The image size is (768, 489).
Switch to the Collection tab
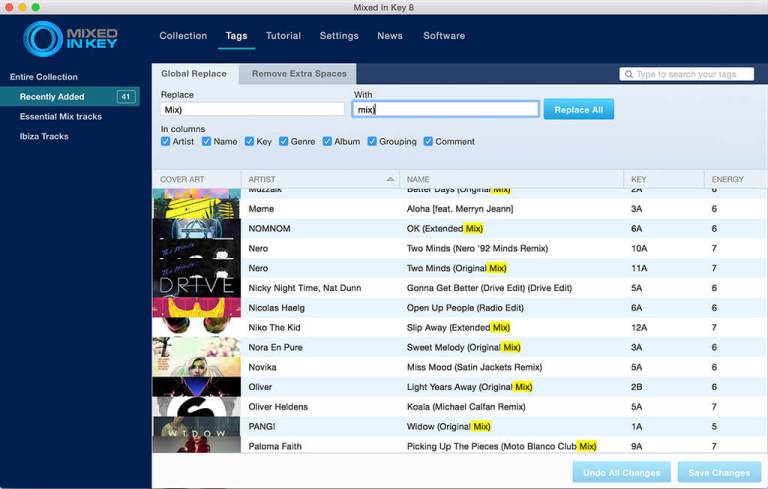point(183,36)
